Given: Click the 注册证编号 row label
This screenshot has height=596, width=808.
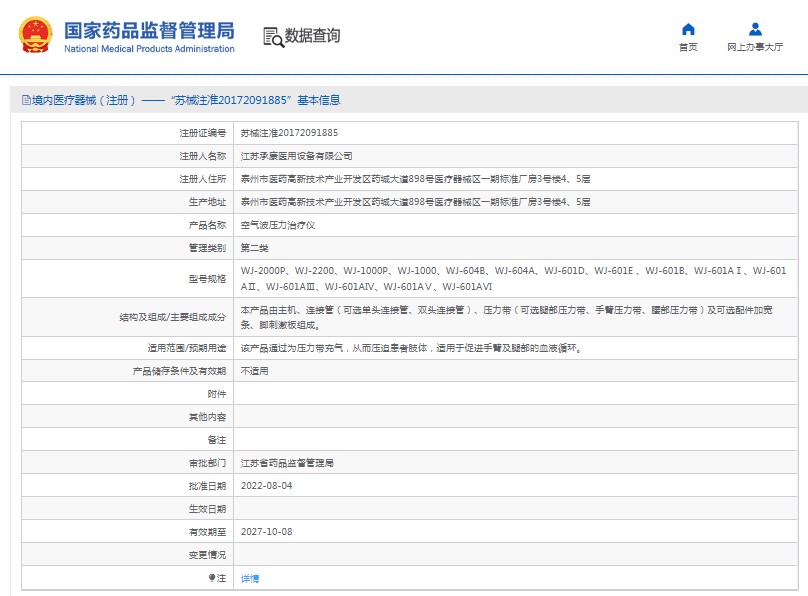Looking at the screenshot, I should point(203,133).
